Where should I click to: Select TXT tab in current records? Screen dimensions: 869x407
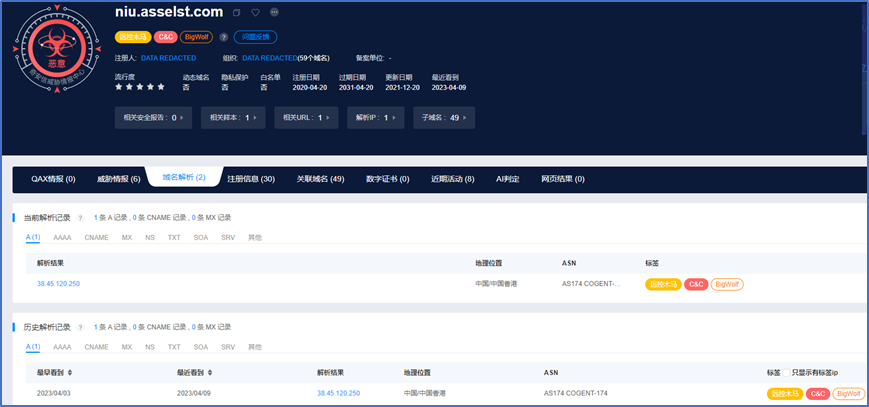[x=174, y=237]
